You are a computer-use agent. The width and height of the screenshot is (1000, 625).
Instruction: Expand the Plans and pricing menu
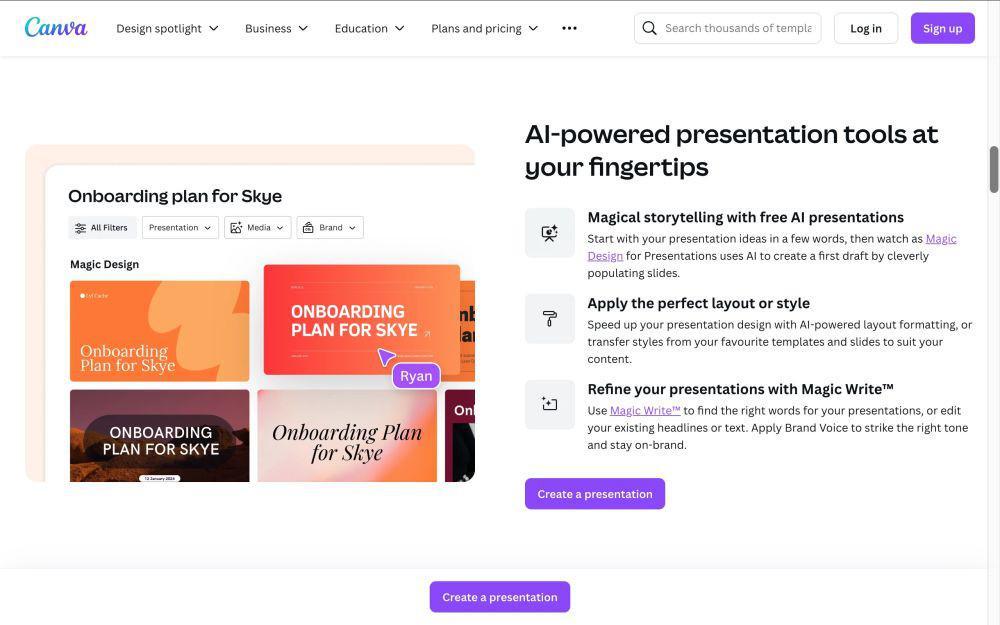[x=485, y=28]
